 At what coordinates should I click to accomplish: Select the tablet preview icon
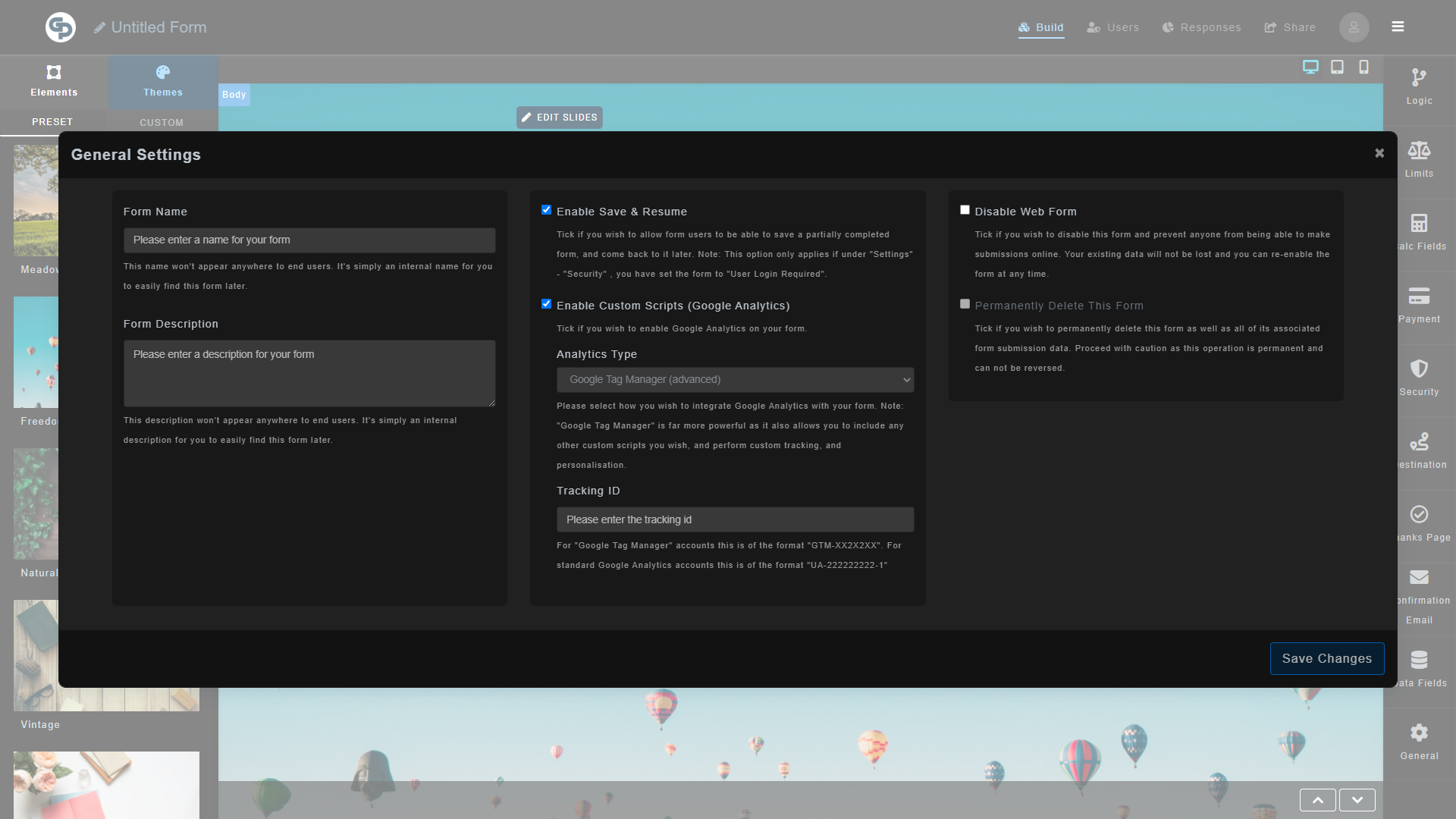(x=1337, y=67)
